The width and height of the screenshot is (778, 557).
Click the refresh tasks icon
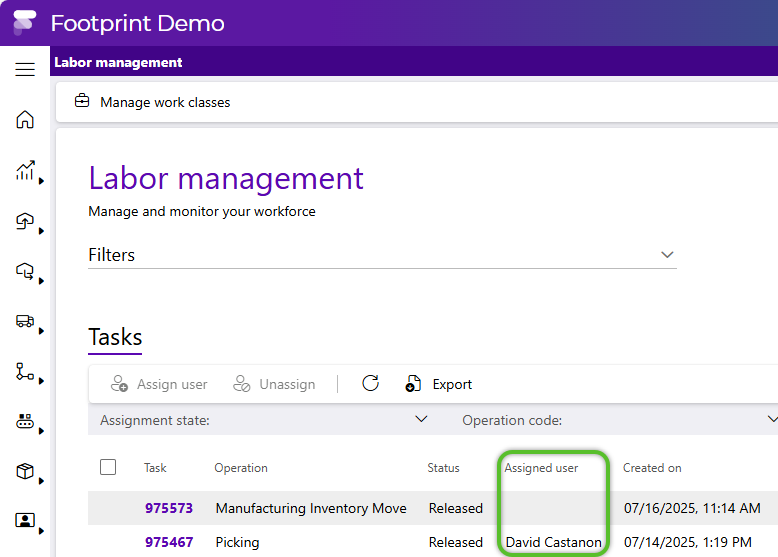[x=371, y=383]
